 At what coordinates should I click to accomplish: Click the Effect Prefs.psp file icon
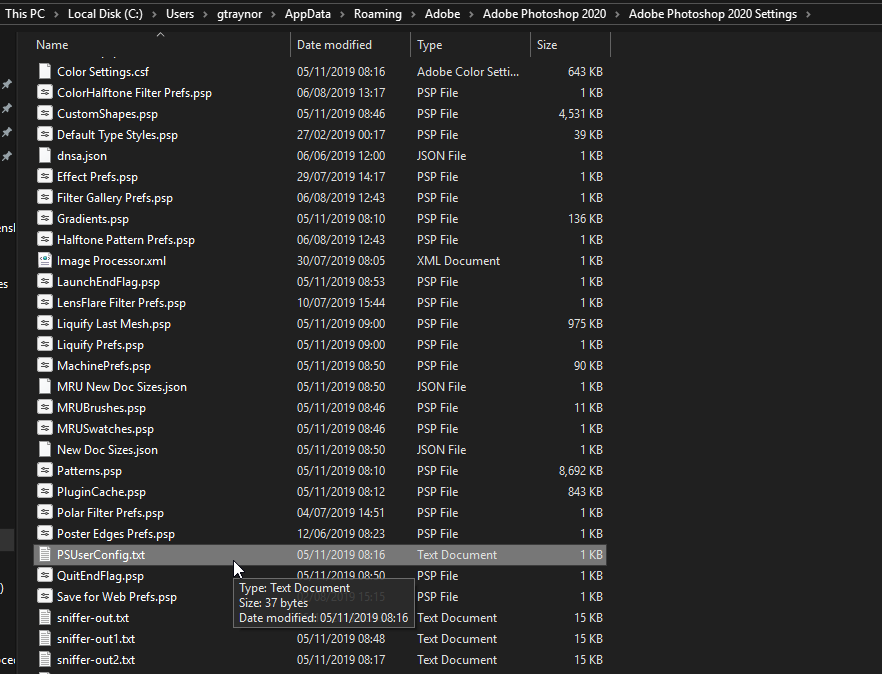click(x=44, y=177)
